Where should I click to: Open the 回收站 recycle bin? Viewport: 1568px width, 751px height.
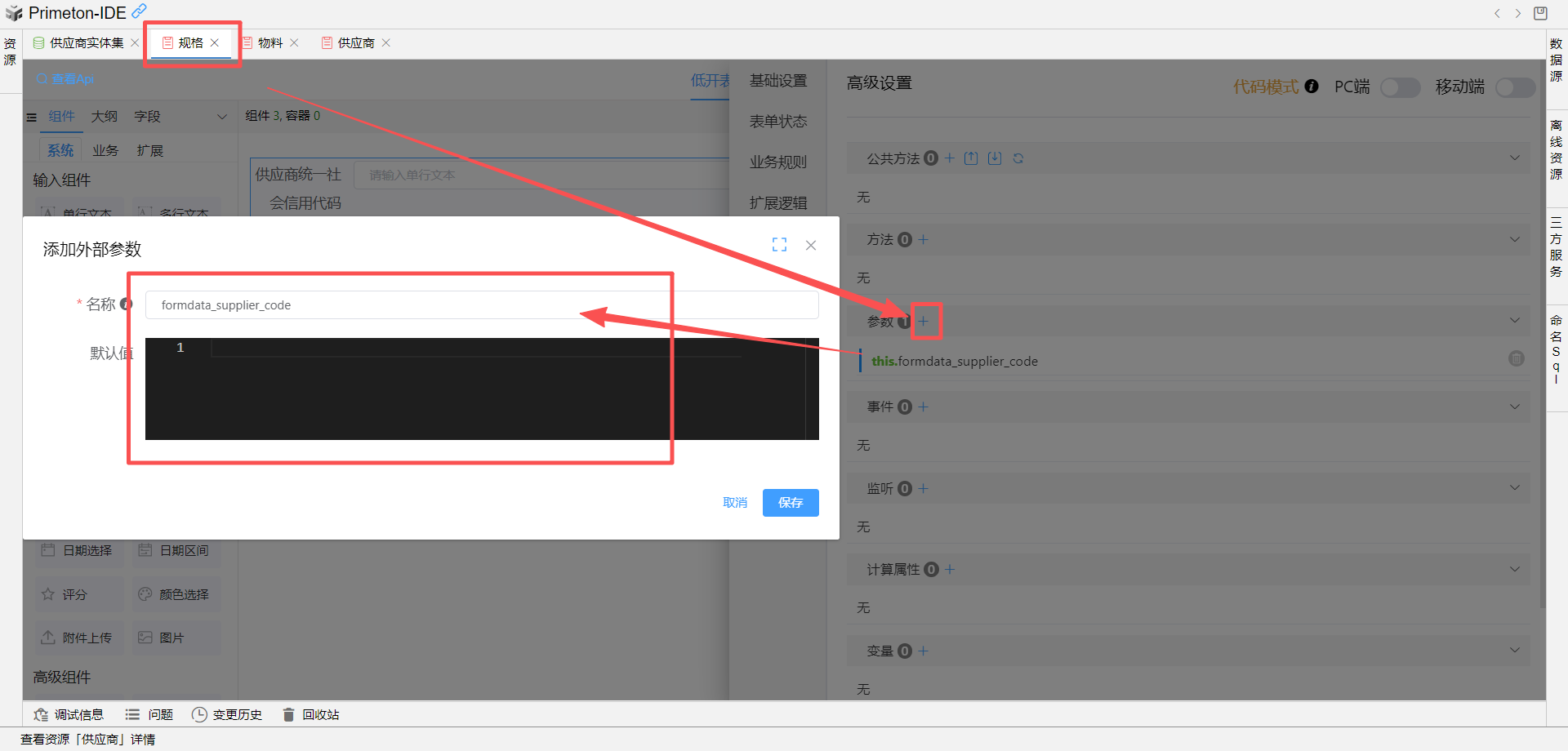point(311,715)
